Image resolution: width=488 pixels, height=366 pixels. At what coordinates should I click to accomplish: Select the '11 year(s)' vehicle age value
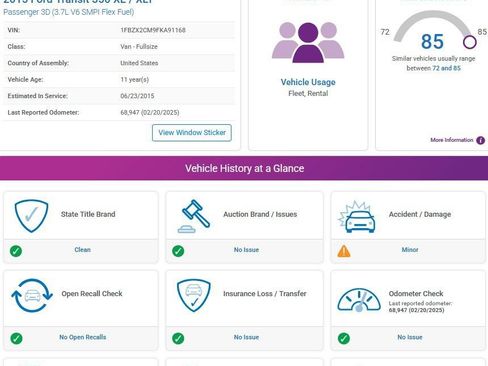(134, 79)
